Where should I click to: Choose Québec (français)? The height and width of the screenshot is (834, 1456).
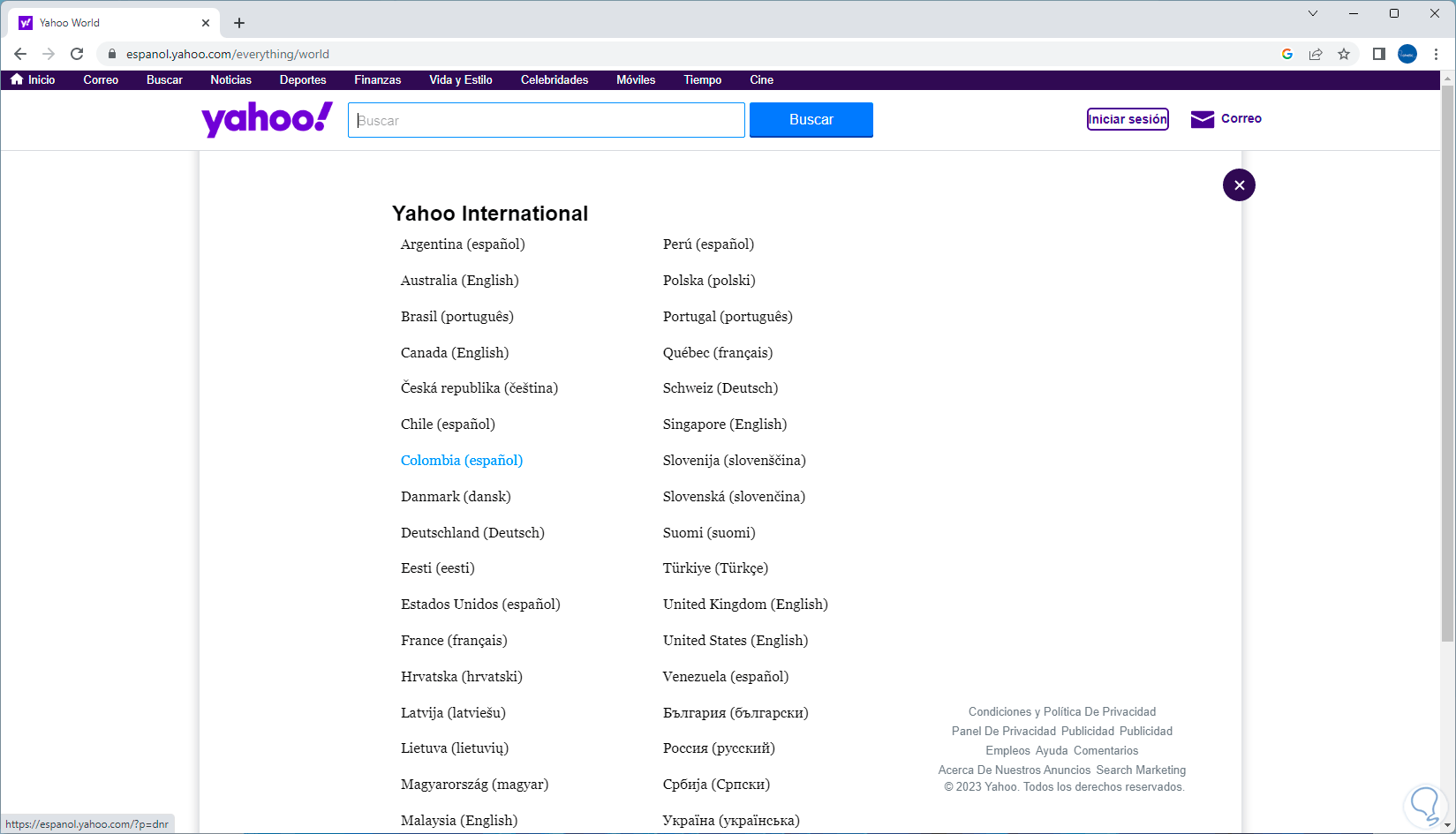(718, 353)
